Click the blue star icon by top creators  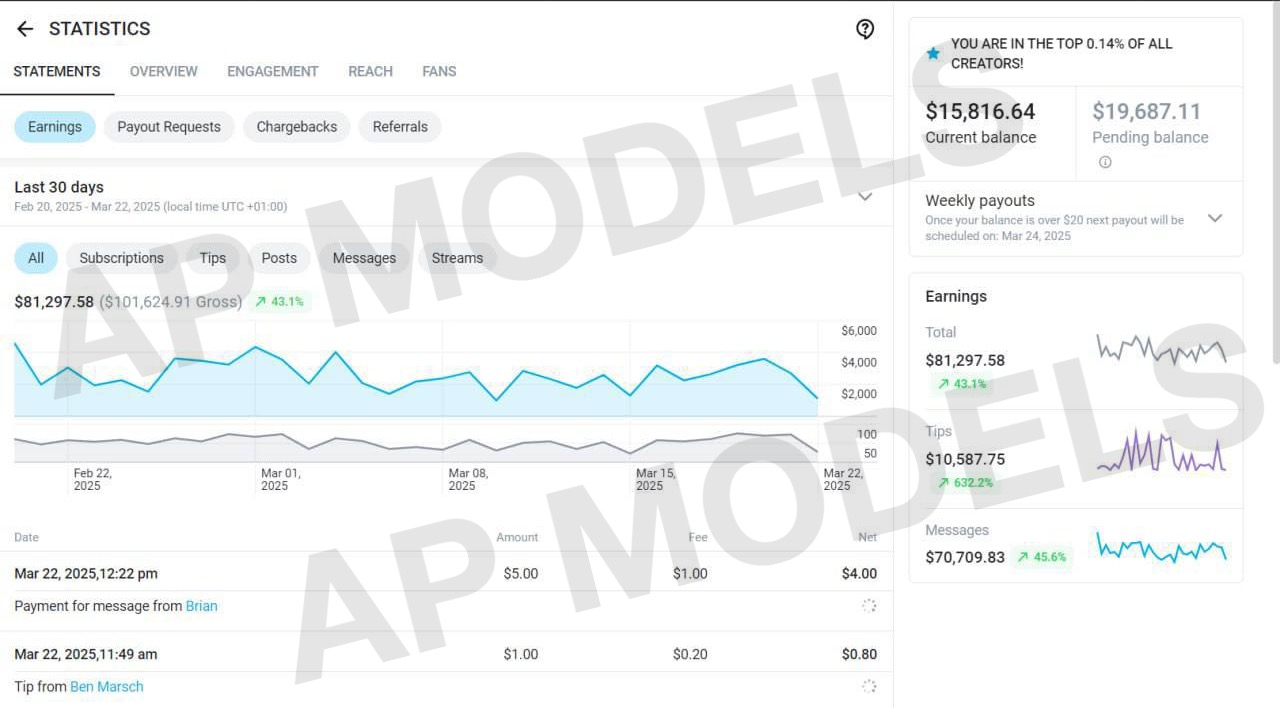coord(933,54)
